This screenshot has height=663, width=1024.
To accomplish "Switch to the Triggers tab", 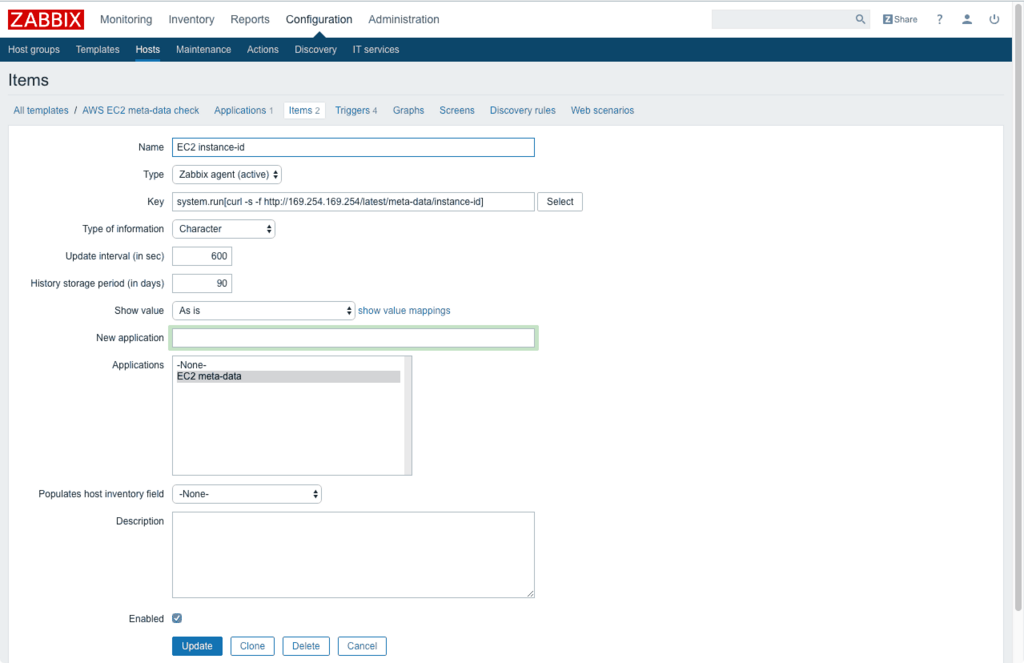I will click(356, 110).
